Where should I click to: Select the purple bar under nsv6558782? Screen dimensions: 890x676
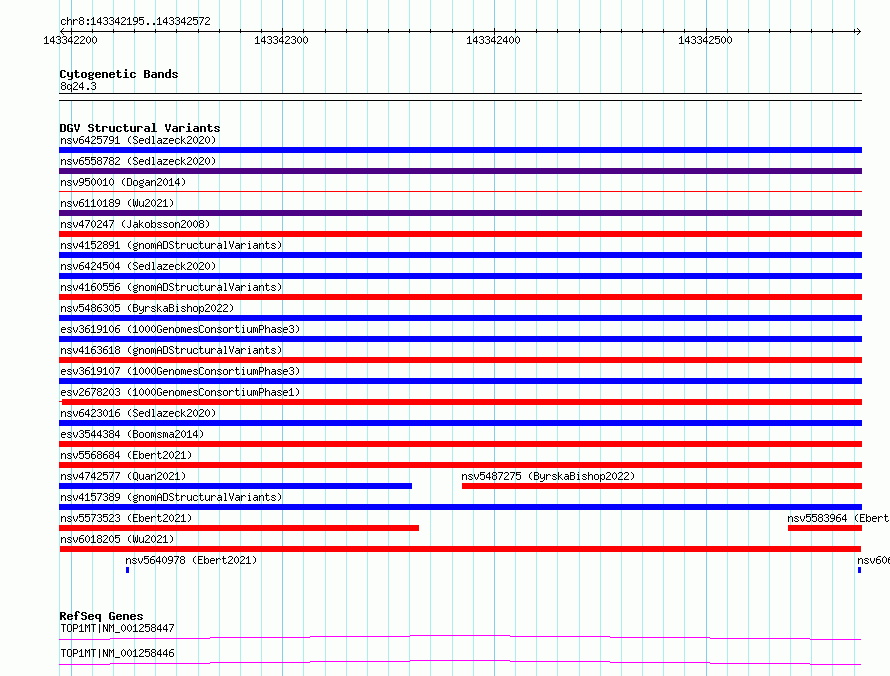point(460,171)
